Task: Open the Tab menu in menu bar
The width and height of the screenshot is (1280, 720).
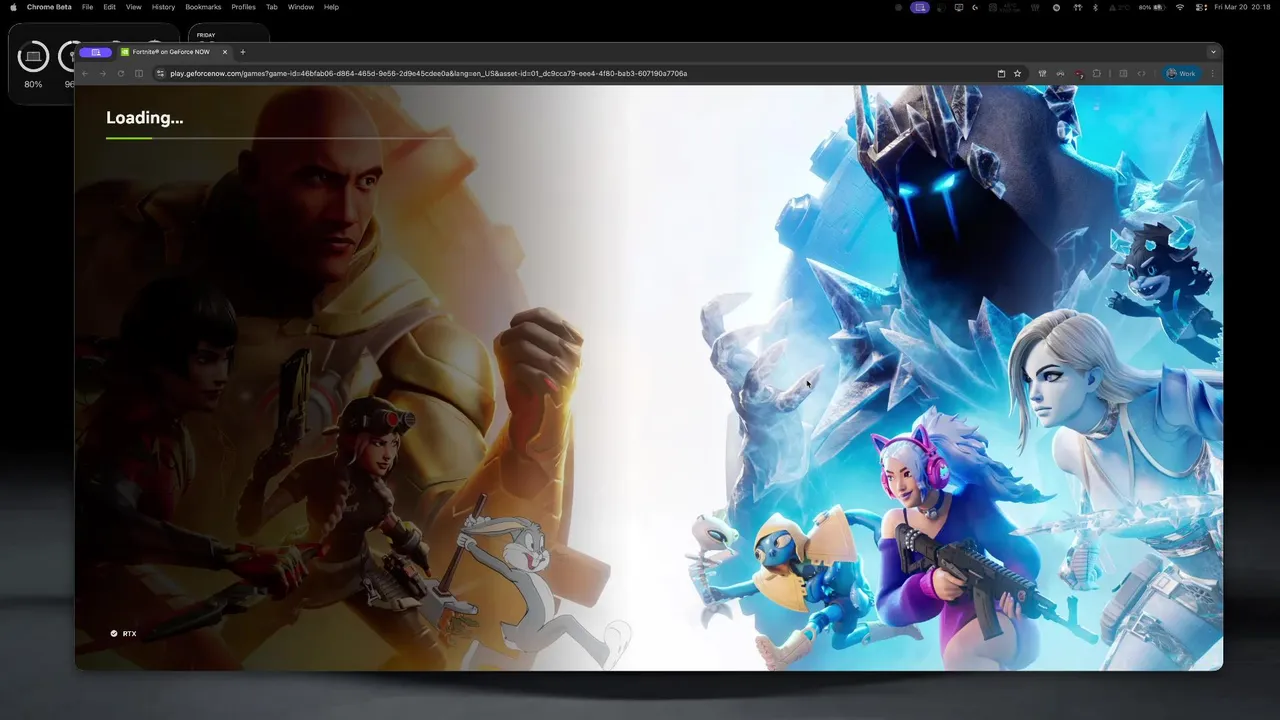Action: (x=271, y=7)
